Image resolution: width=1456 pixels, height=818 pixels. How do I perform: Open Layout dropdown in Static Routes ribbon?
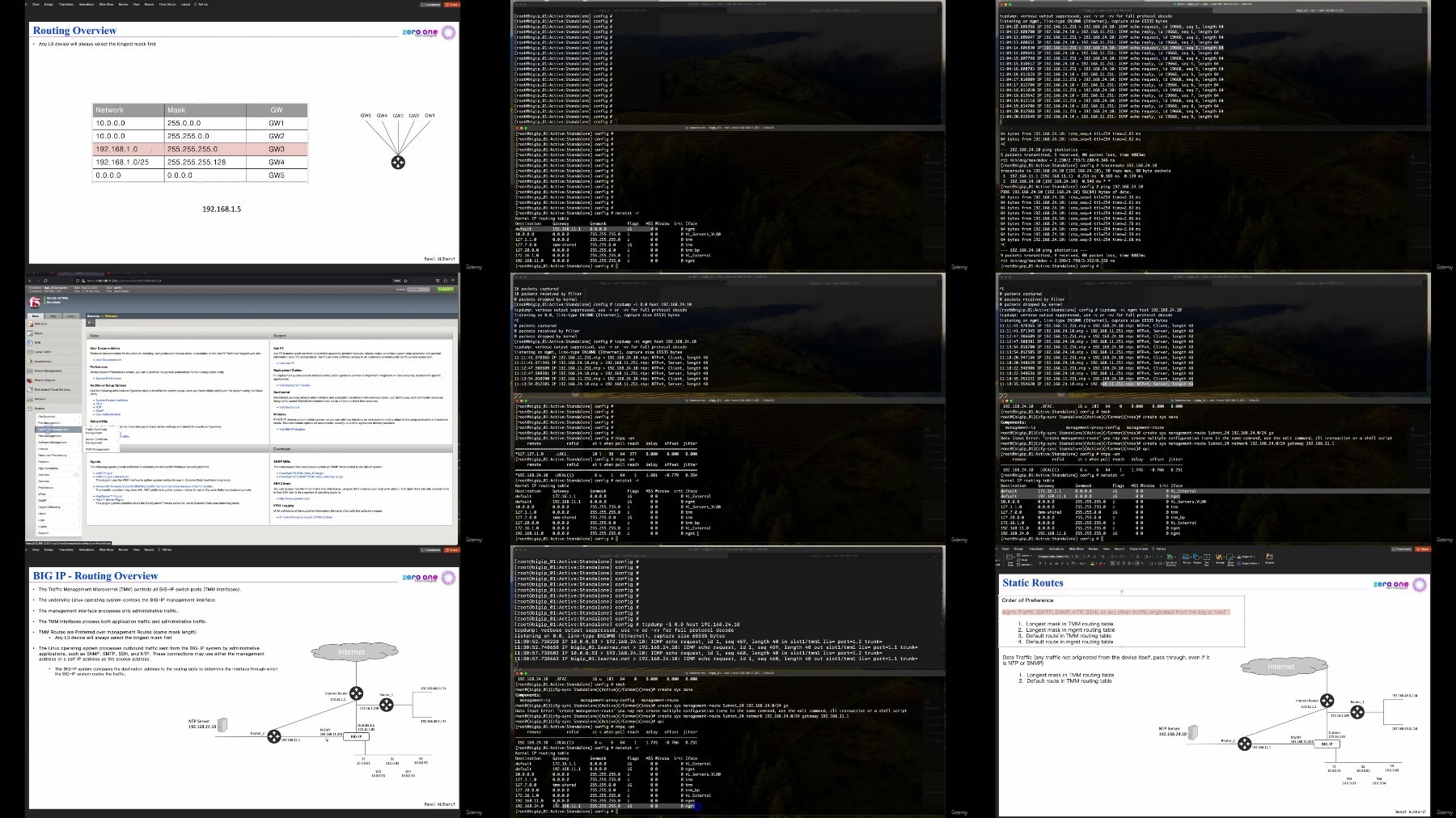point(1024,555)
